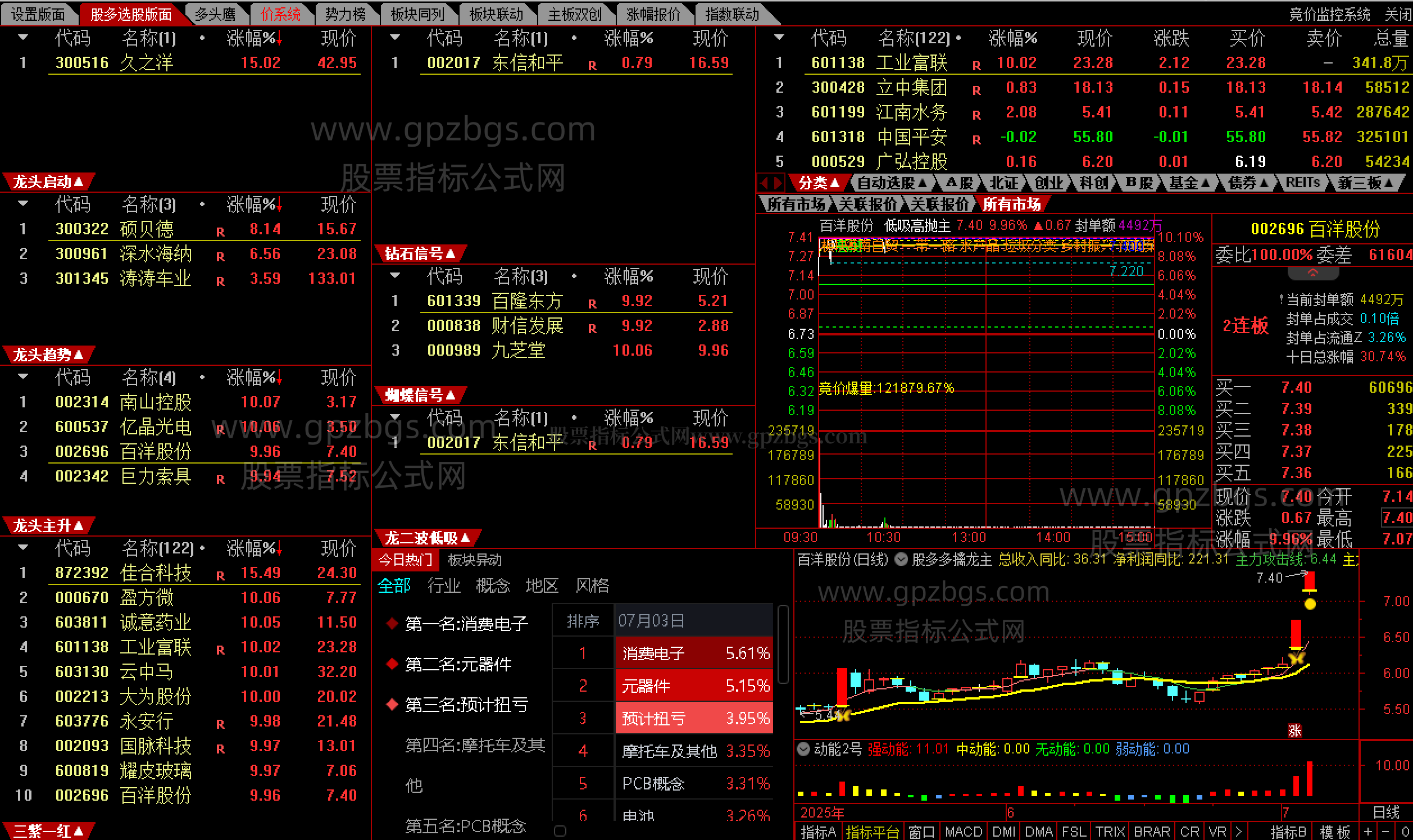Image resolution: width=1413 pixels, height=840 pixels.
Task: Click the R margin marker beside 永安行
Action: pos(220,724)
